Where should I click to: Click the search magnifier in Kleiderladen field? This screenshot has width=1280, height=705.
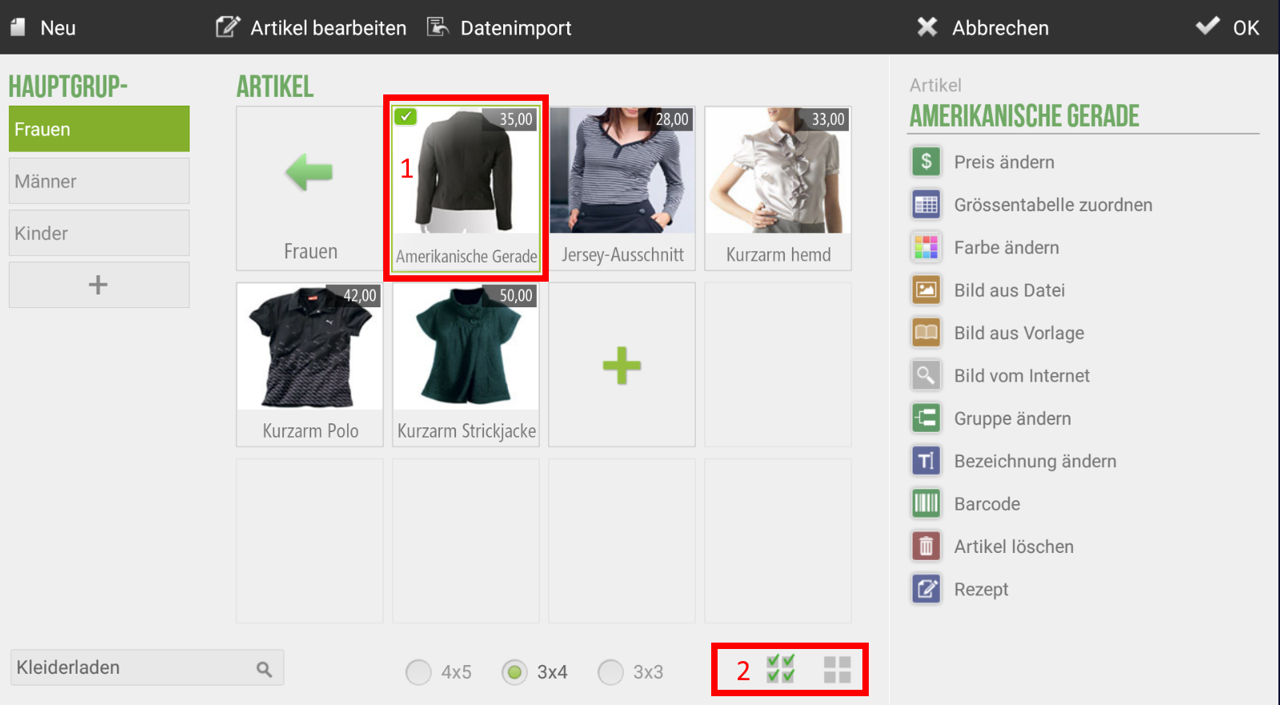(264, 669)
